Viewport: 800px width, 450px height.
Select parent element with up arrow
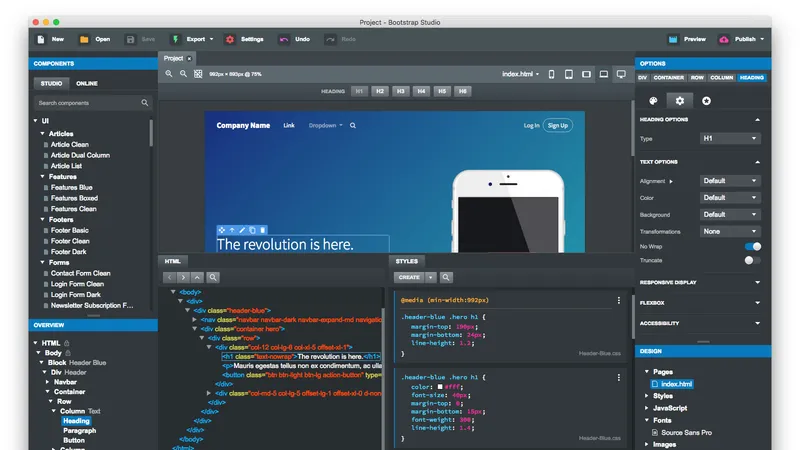click(x=197, y=277)
